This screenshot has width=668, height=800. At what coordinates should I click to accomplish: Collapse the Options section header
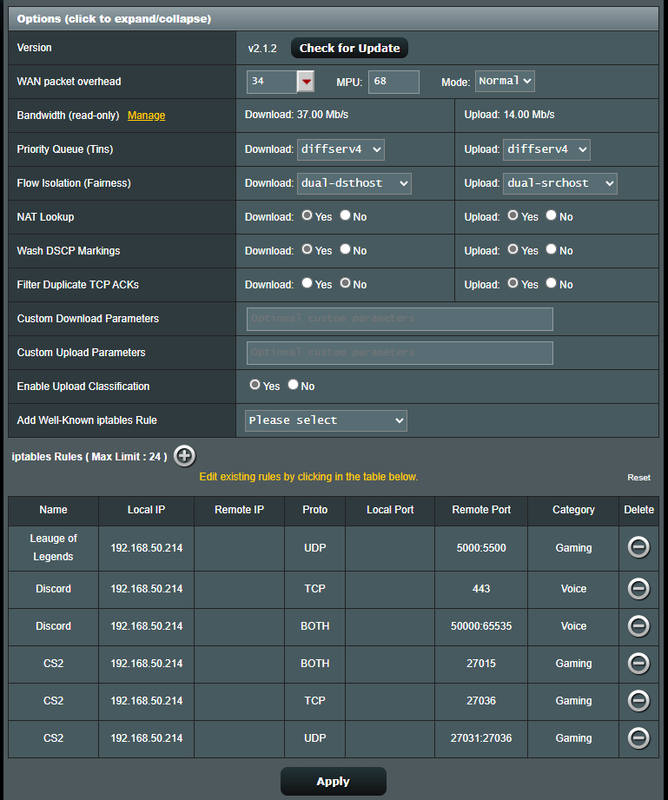pos(113,19)
